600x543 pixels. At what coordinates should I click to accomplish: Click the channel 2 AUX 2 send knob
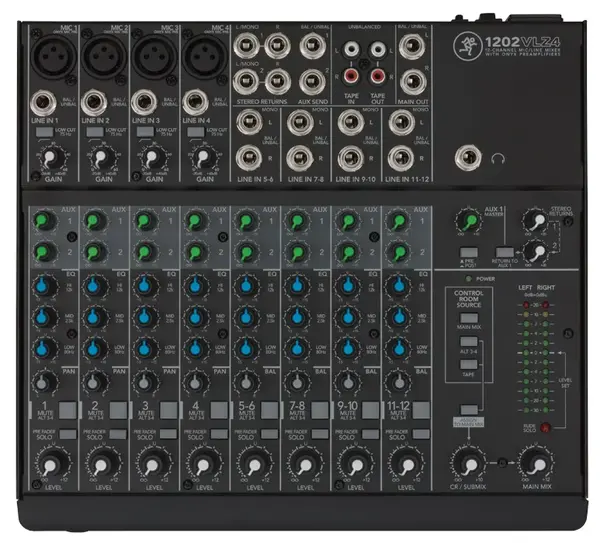95,252
